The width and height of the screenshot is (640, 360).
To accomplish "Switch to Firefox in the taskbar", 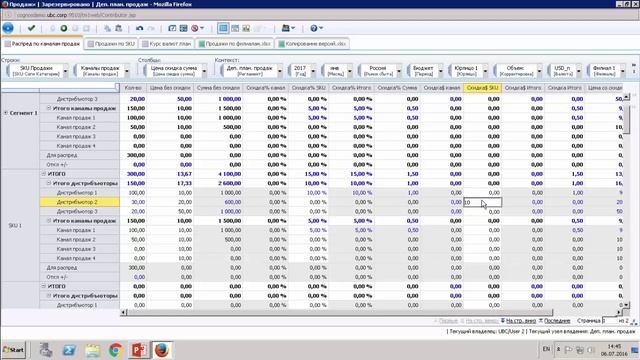I will pos(162,350).
